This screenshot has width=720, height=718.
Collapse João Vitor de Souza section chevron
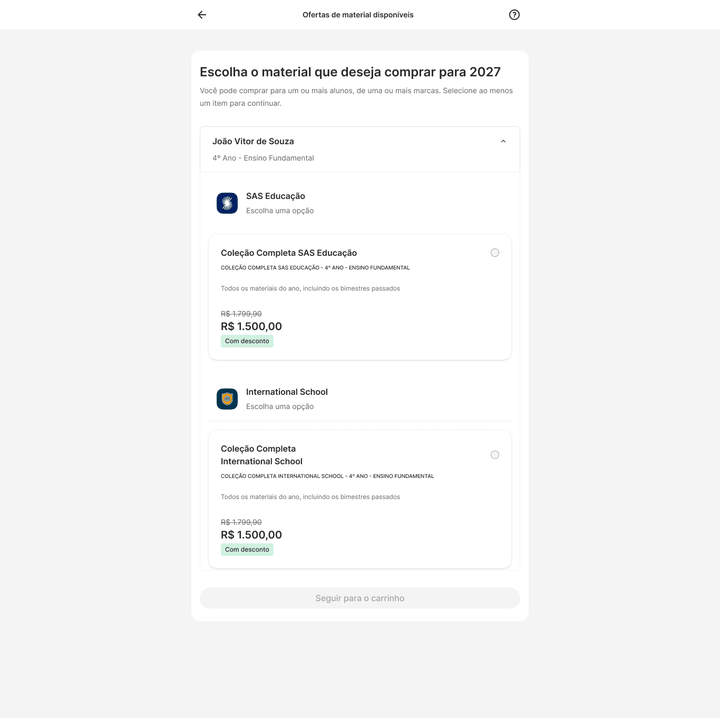[503, 141]
